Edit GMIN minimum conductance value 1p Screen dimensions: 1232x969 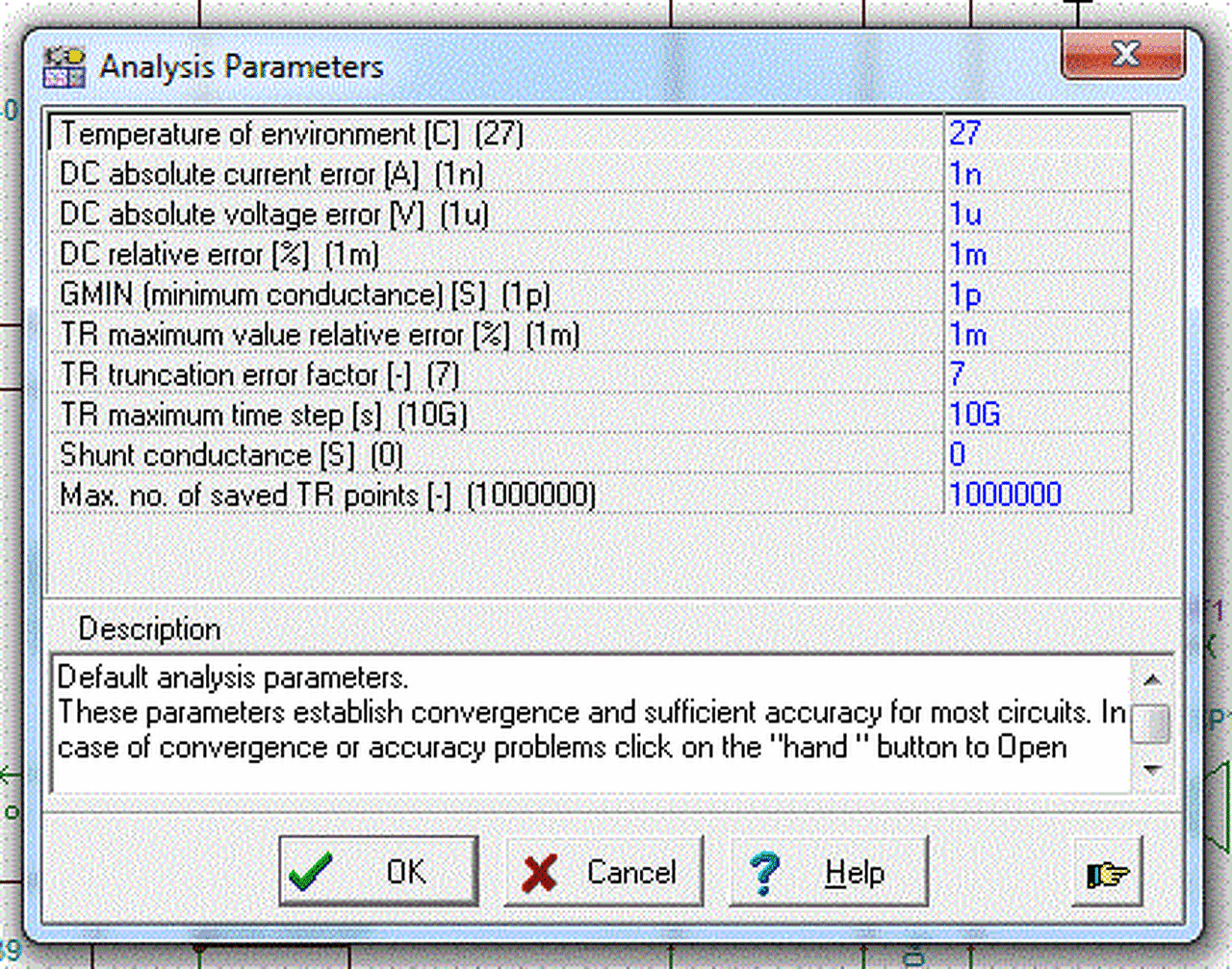(1038, 294)
